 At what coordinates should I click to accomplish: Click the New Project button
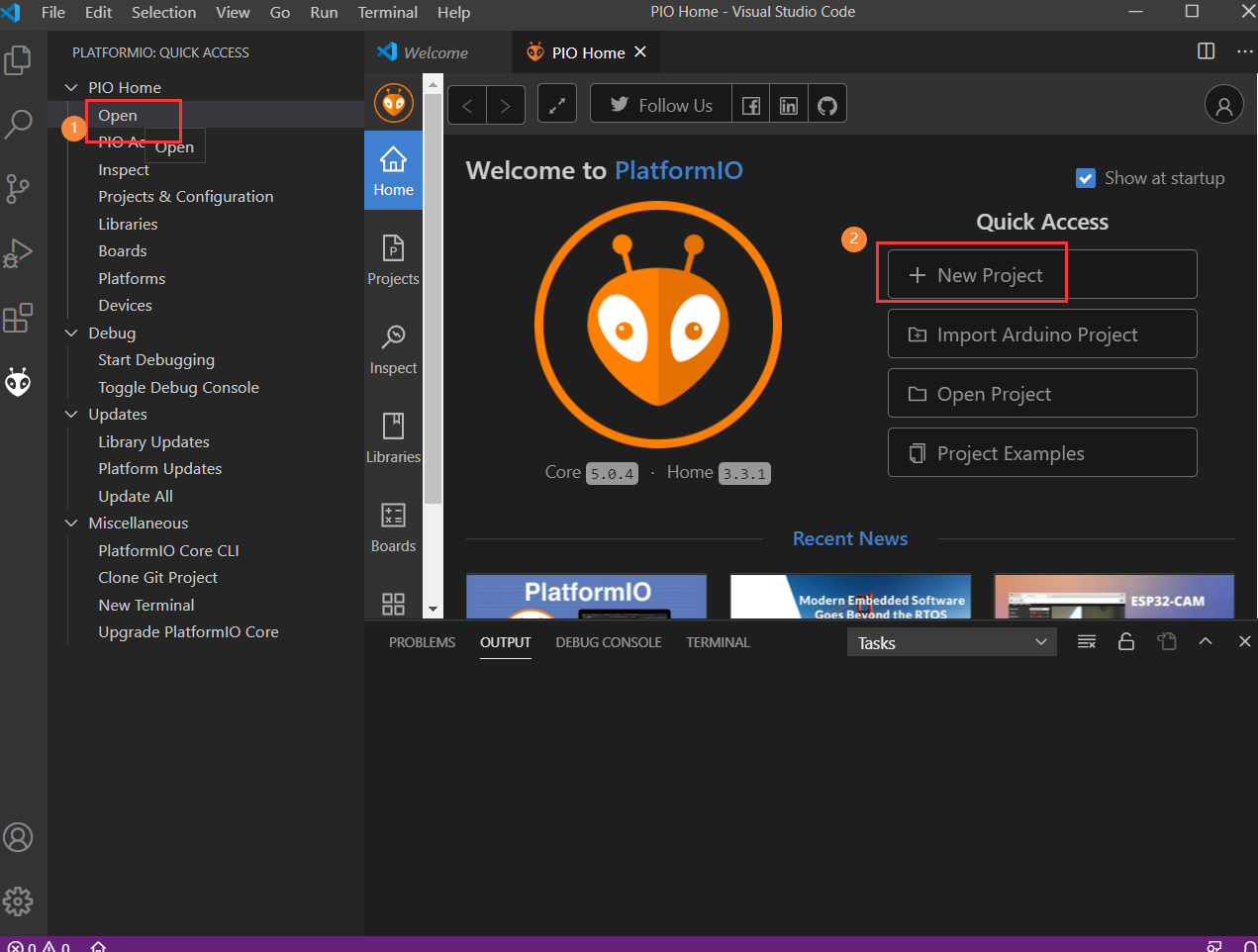pyautogui.click(x=1042, y=274)
